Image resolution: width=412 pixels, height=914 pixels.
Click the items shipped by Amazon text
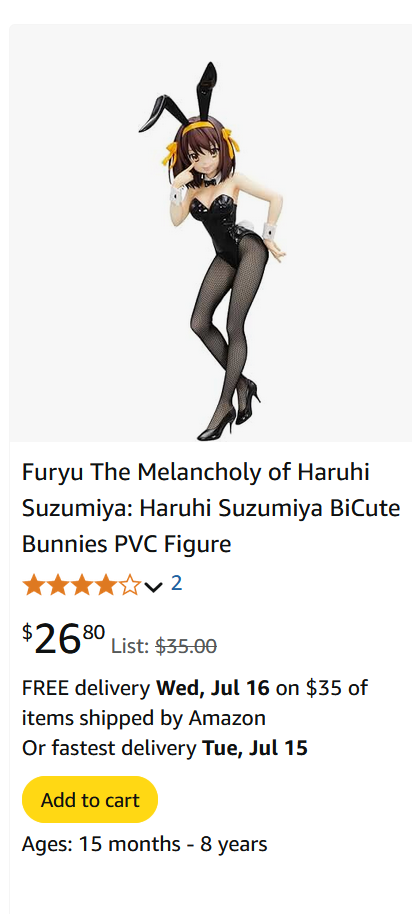[x=144, y=718]
